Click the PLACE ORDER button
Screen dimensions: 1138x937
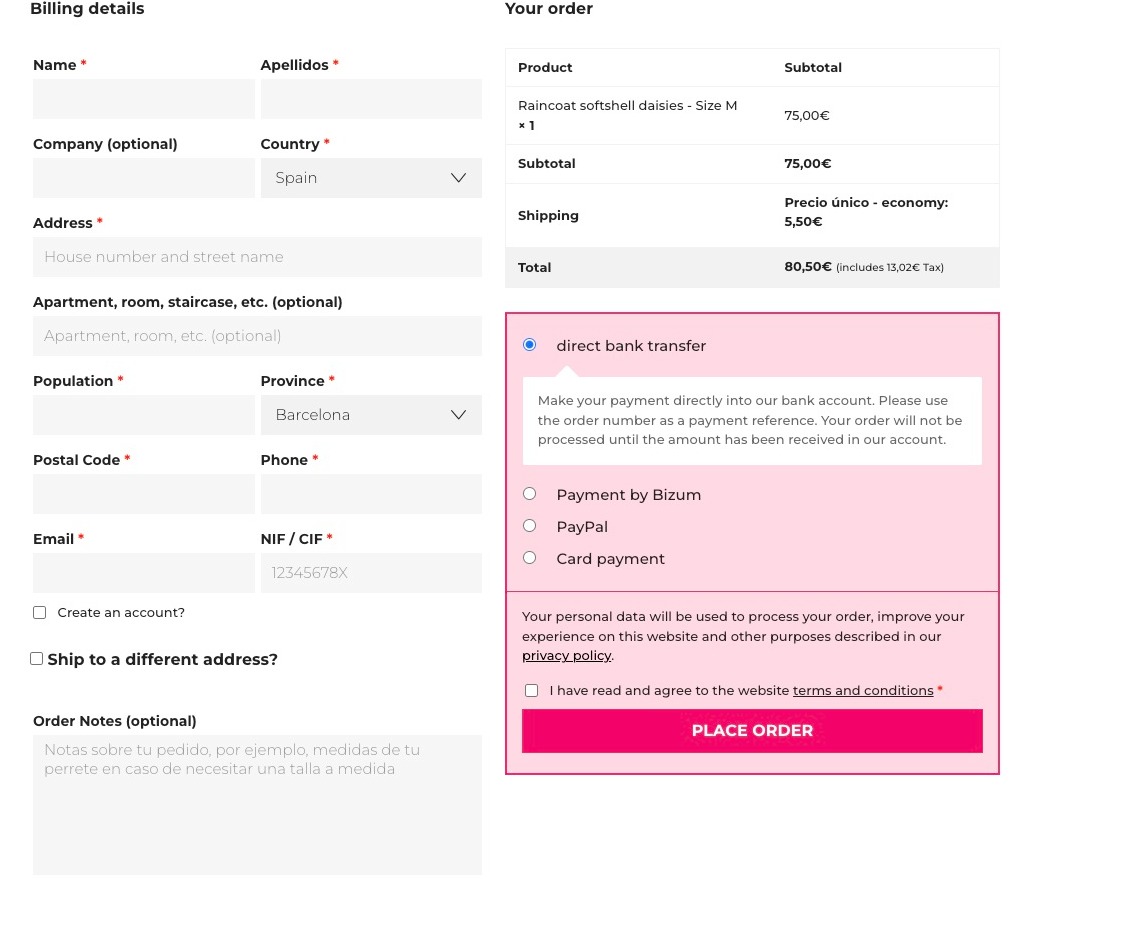coord(752,731)
